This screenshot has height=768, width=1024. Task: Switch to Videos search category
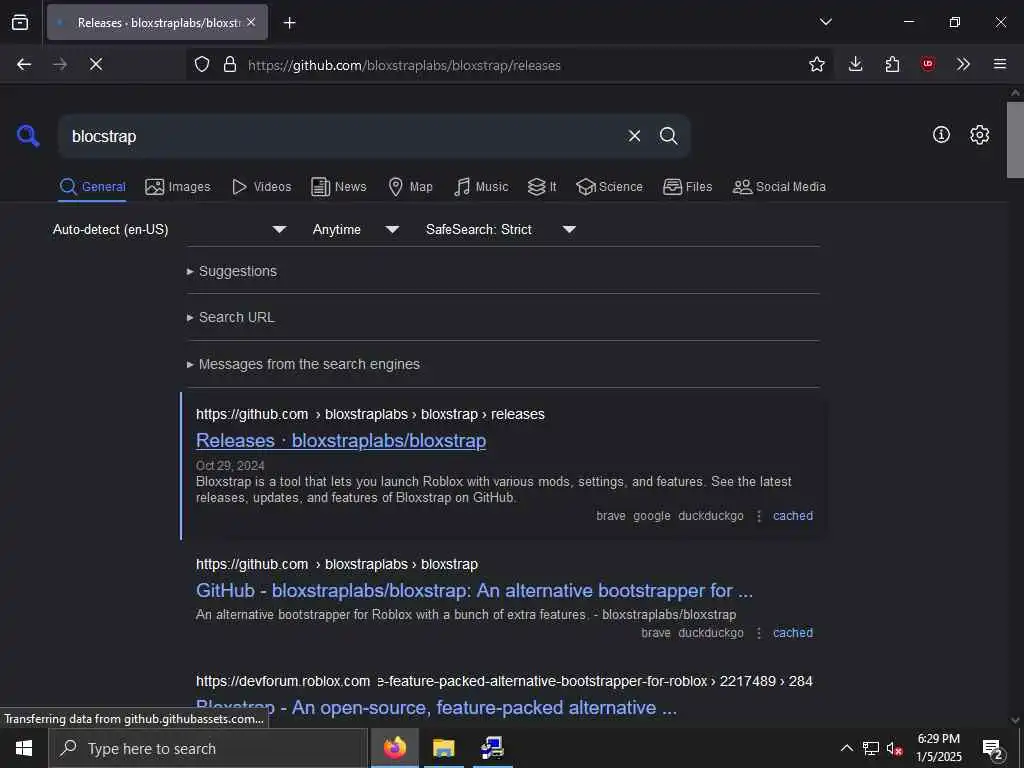[262, 187]
